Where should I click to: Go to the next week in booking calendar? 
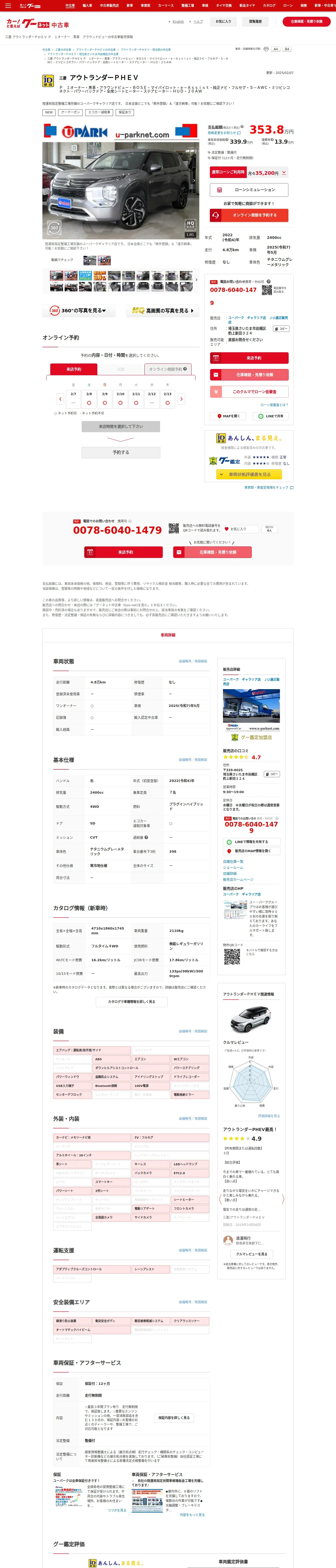tap(181, 399)
